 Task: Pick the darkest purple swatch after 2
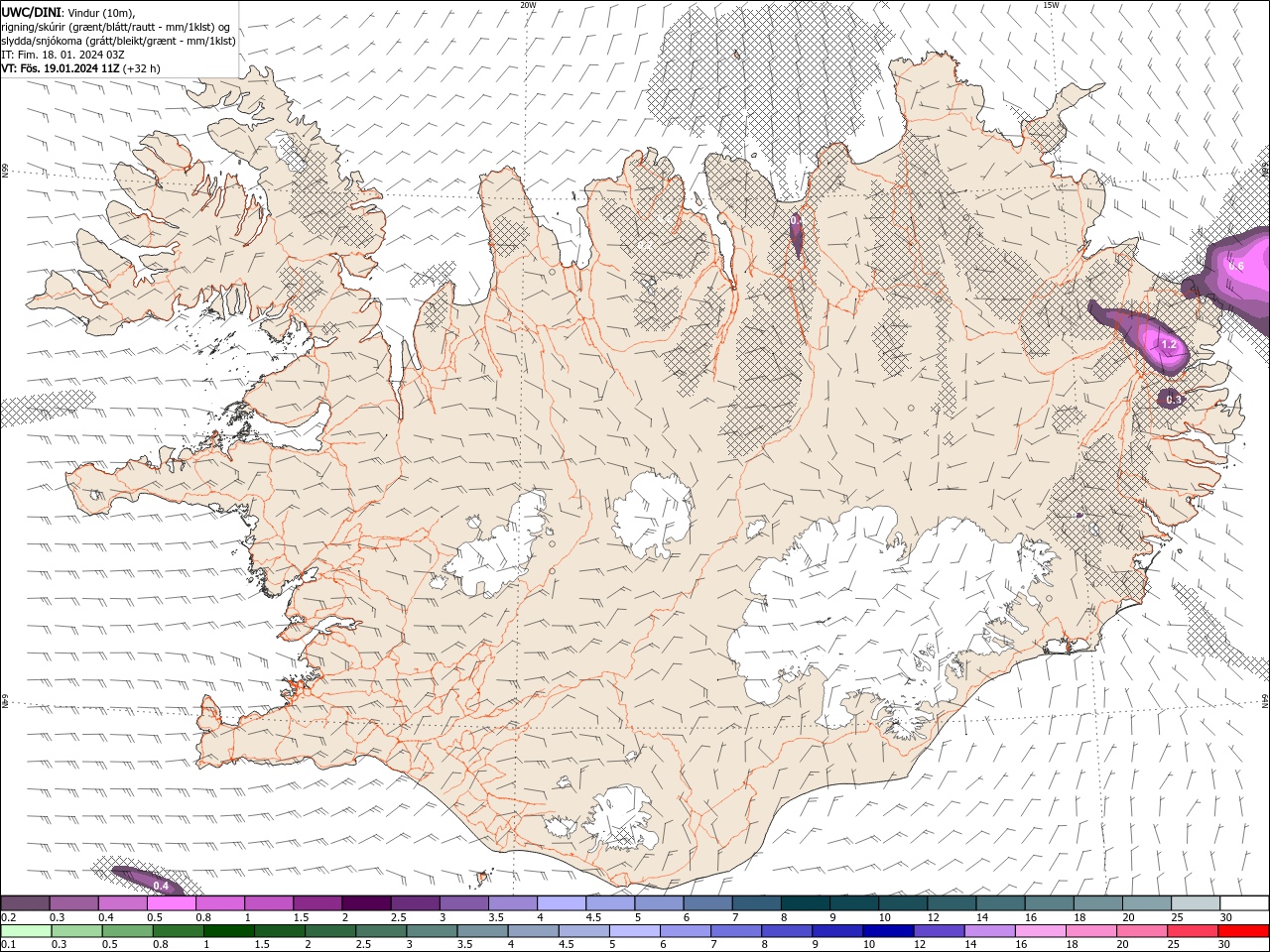coord(365,903)
